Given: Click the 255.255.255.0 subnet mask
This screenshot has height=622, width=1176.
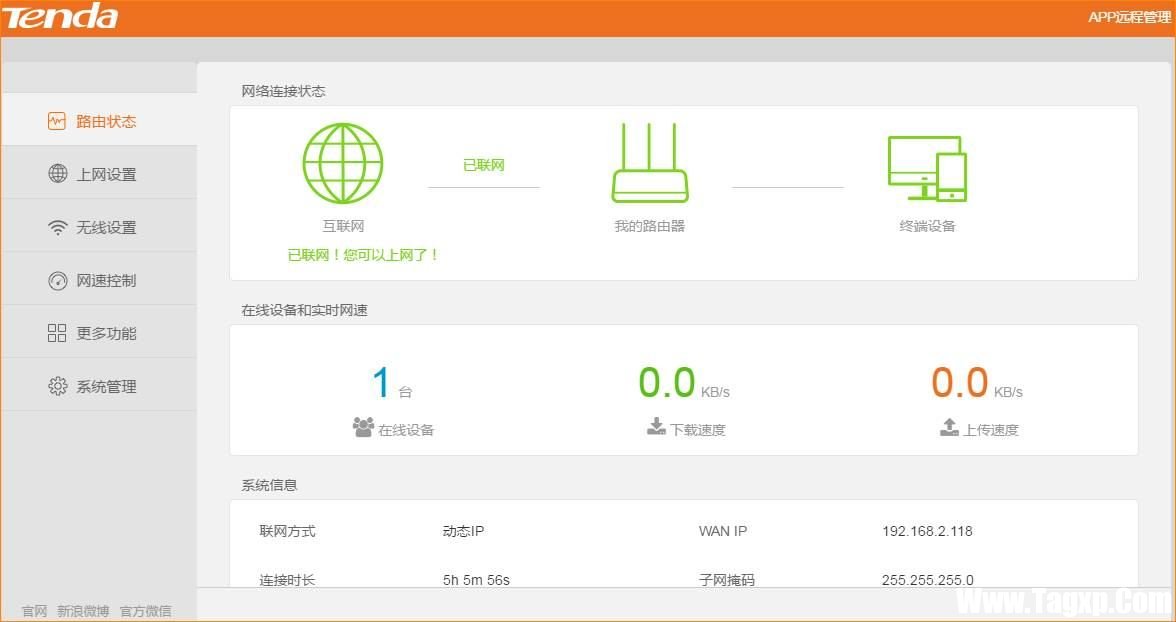Looking at the screenshot, I should tap(928, 580).
